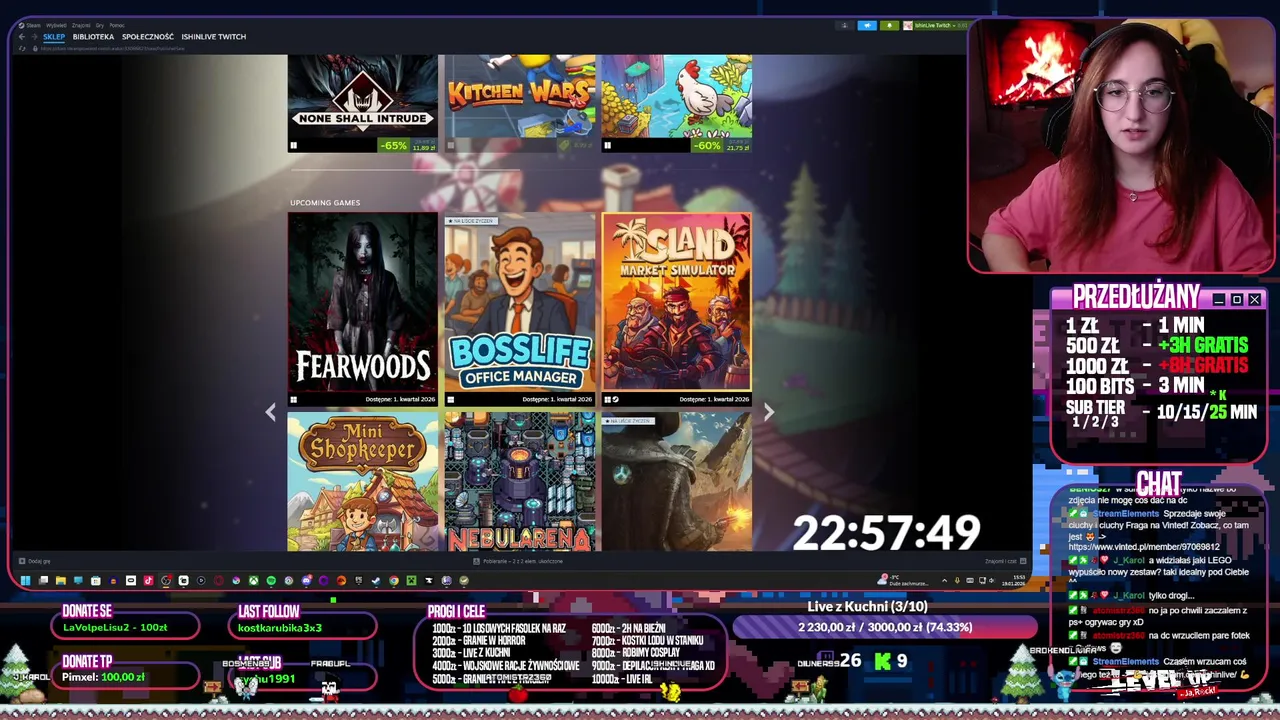The image size is (1280, 720).
Task: Open Task View on the taskbar
Action: (43, 580)
